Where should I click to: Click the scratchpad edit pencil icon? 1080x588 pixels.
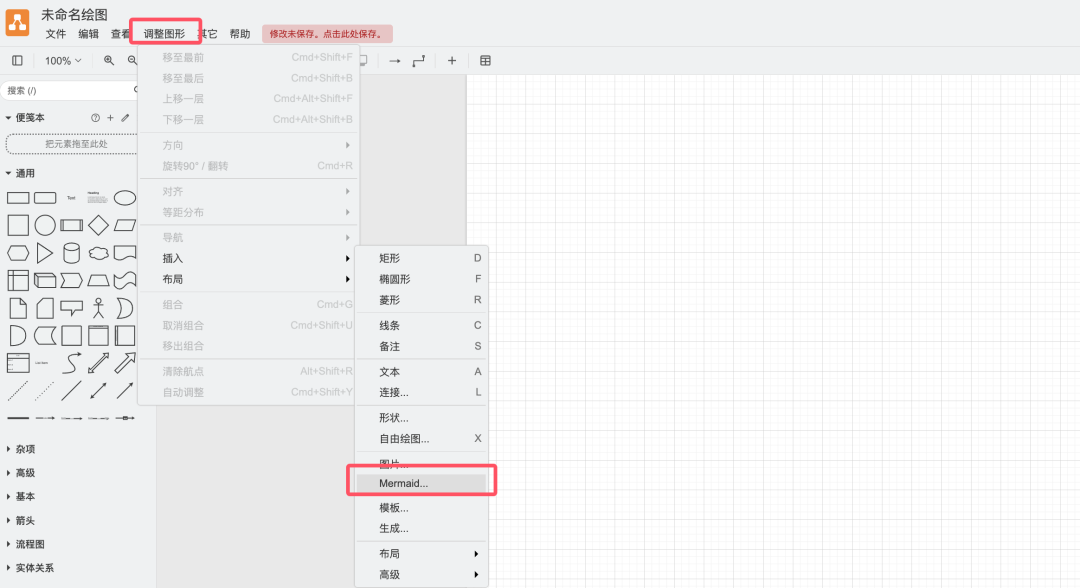[125, 118]
